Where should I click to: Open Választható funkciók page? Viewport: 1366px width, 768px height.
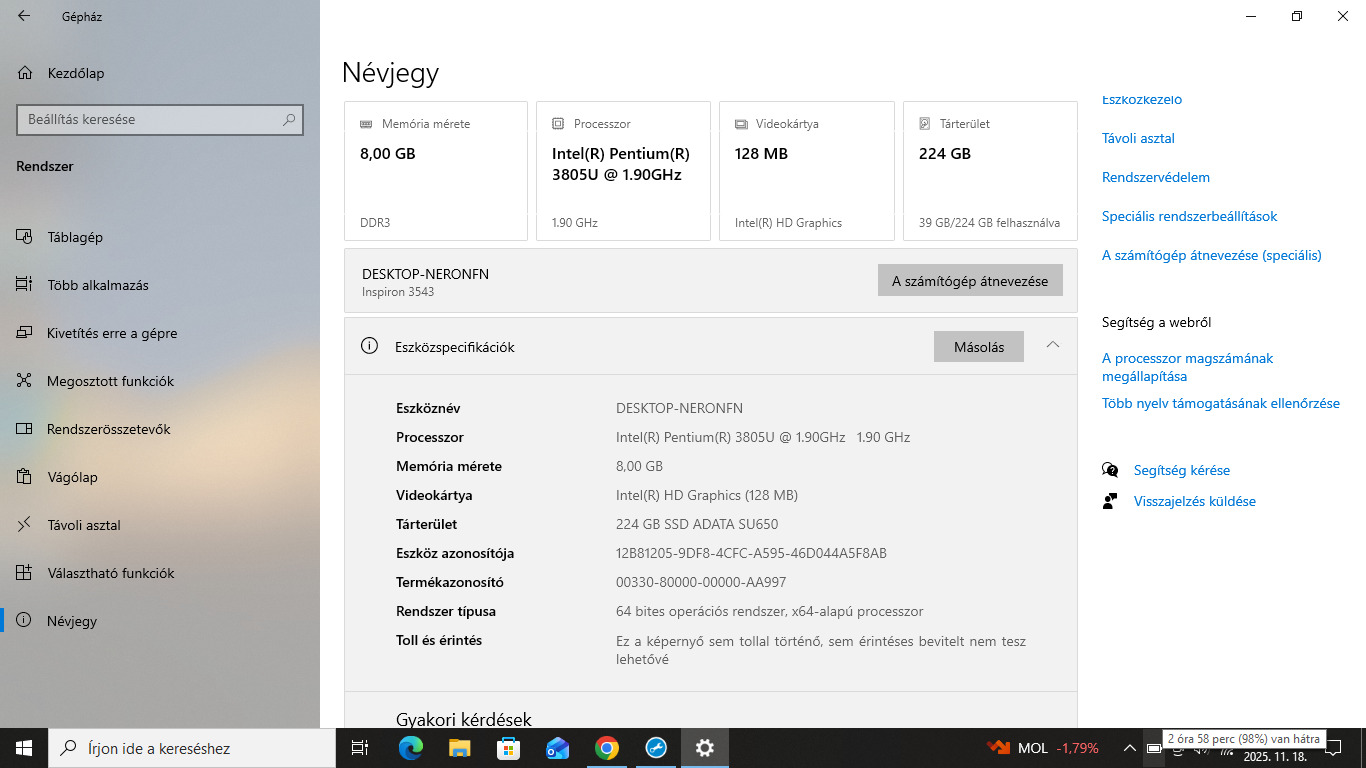click(160, 573)
